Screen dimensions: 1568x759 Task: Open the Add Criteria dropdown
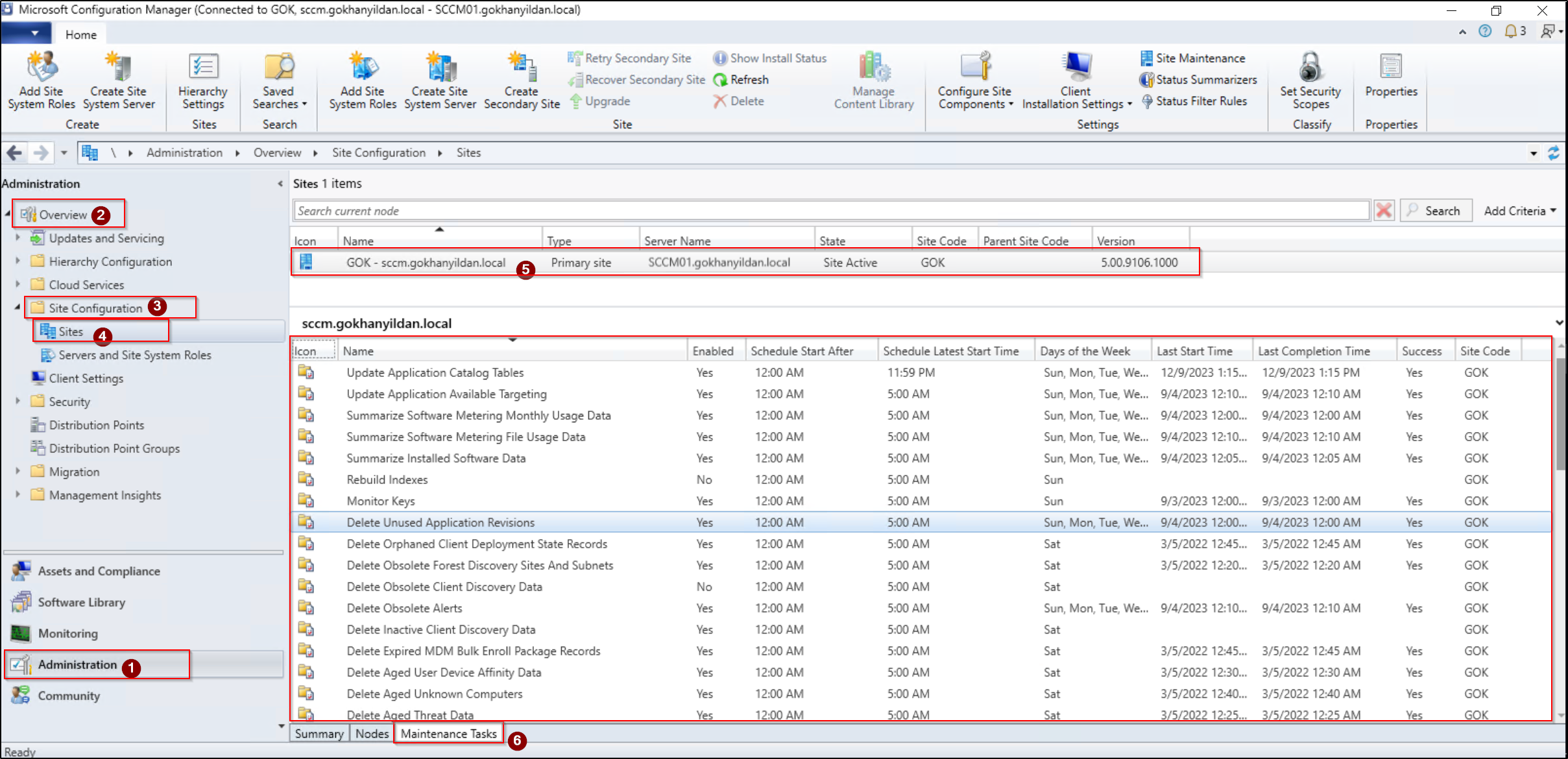1519,211
